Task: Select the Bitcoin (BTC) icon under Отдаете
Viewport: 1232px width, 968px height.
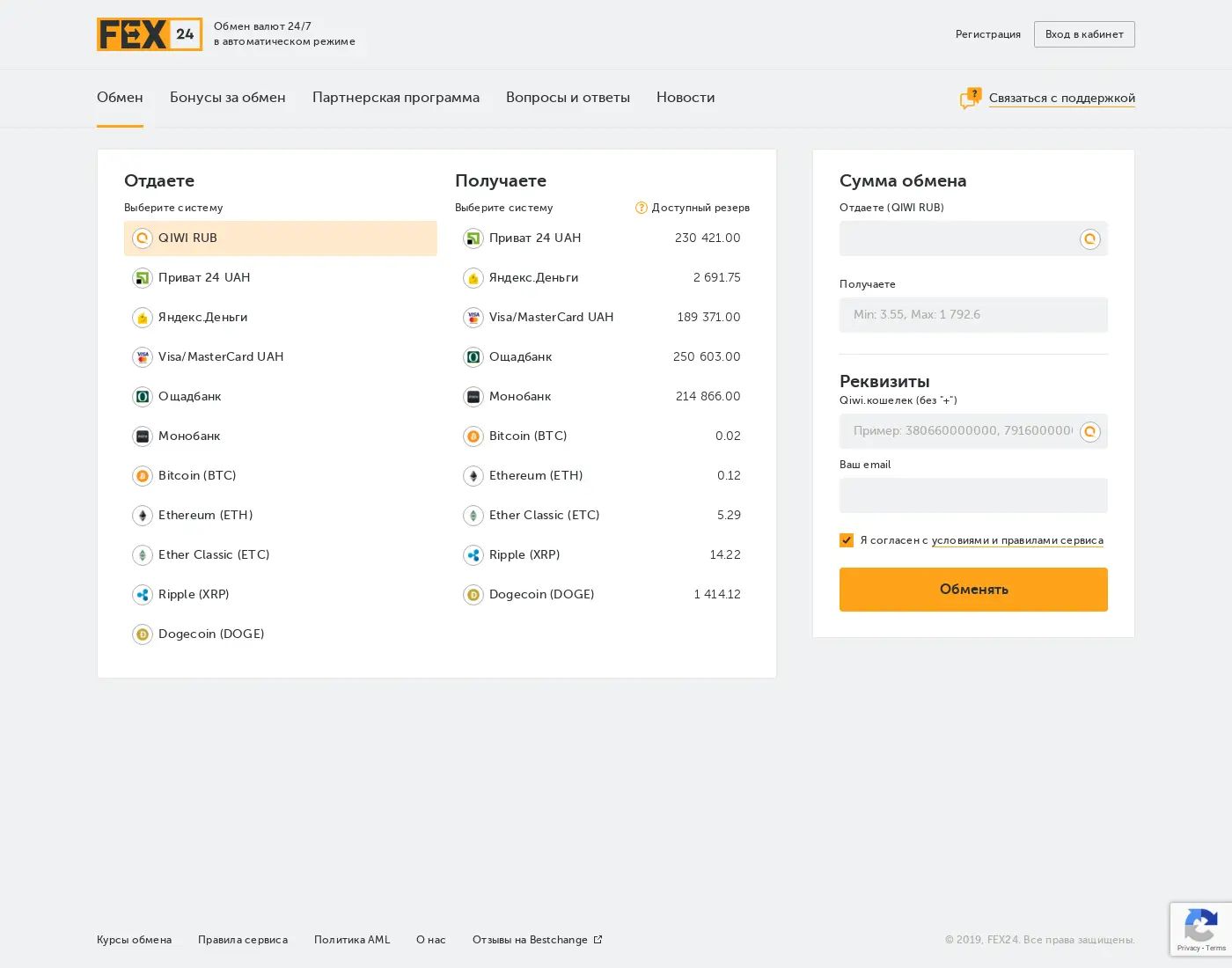Action: (143, 476)
